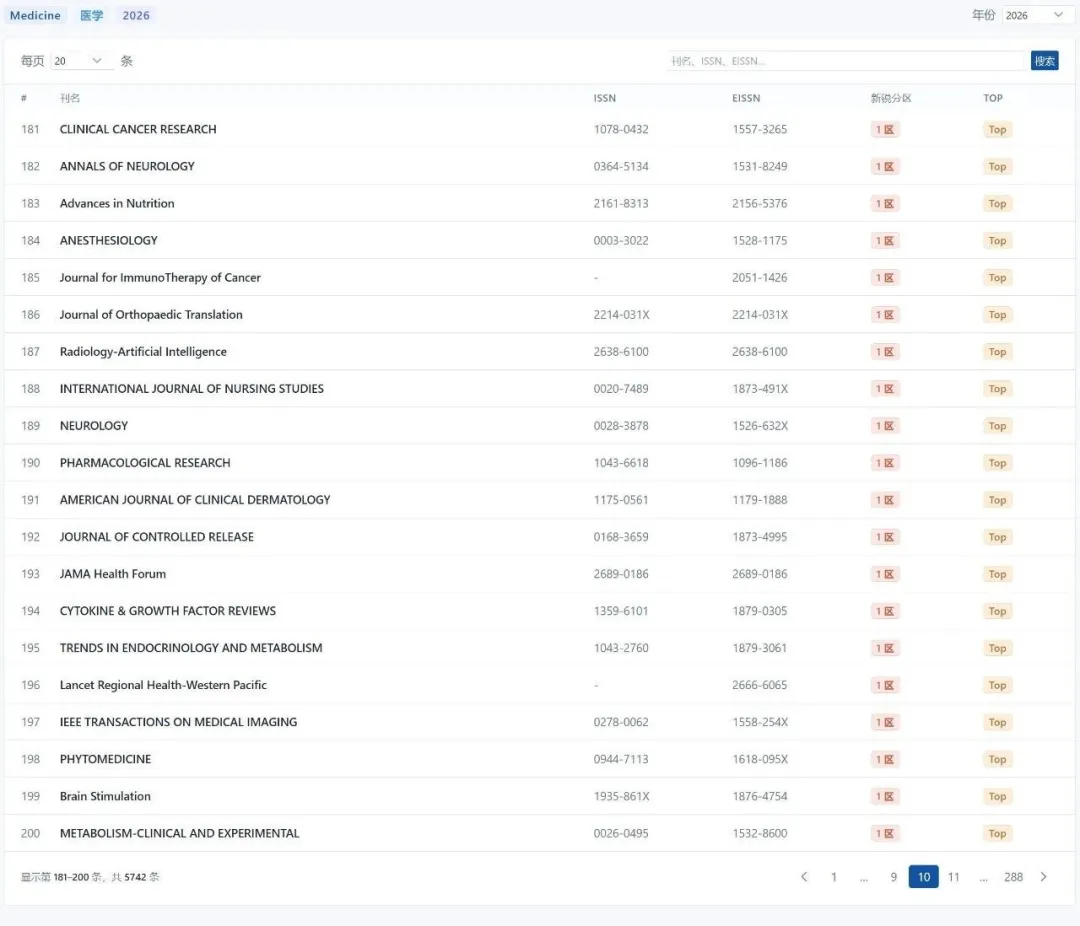The width and height of the screenshot is (1080, 926).
Task: Open the JAMA Health Forum journal entry
Action: (113, 574)
